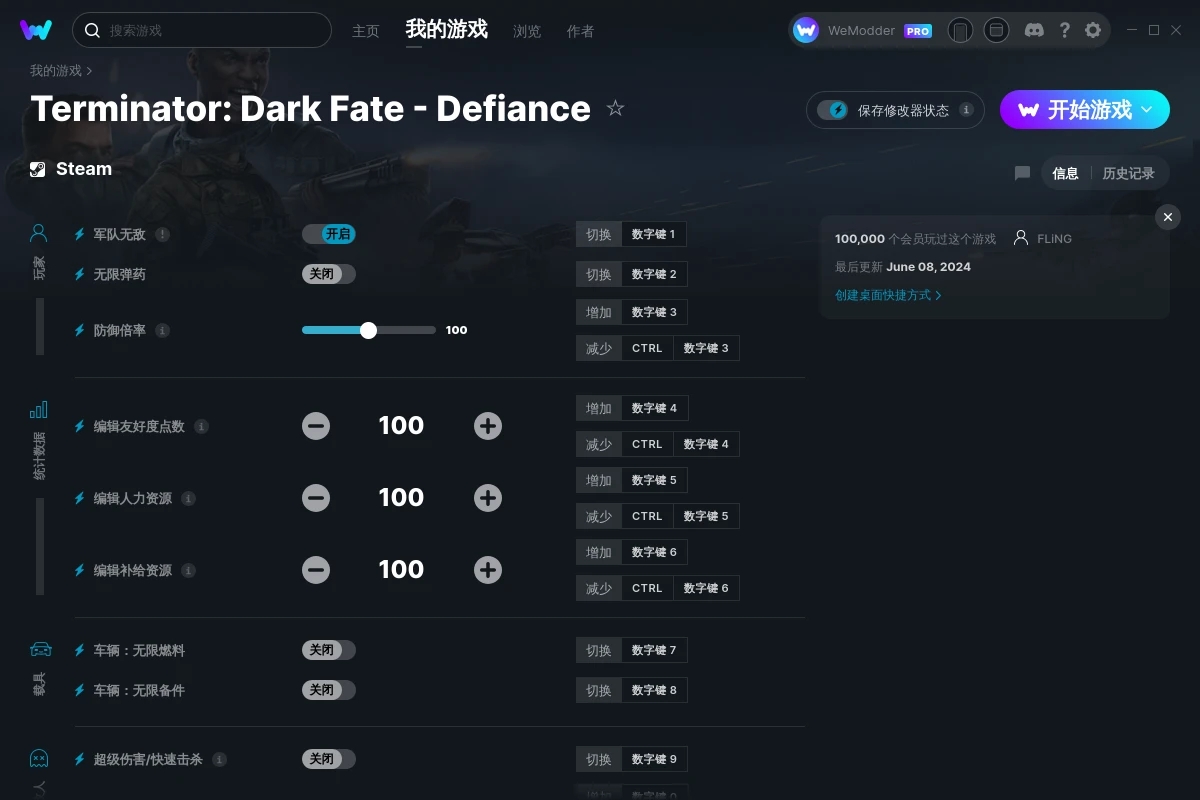
Task: Select the vehicle category sidebar icon
Action: [x=40, y=649]
